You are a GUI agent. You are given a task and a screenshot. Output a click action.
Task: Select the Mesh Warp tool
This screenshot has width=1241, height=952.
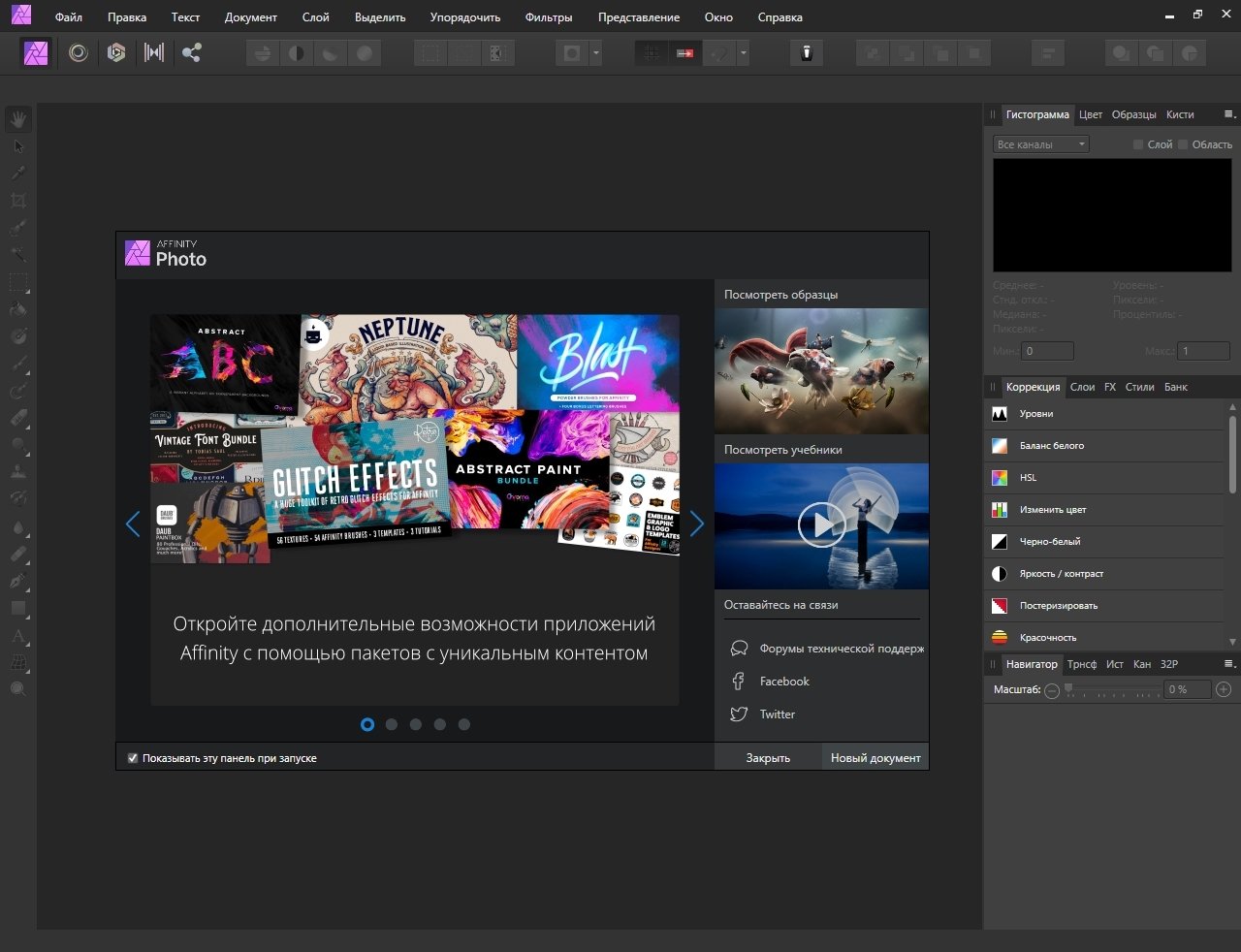(18, 663)
